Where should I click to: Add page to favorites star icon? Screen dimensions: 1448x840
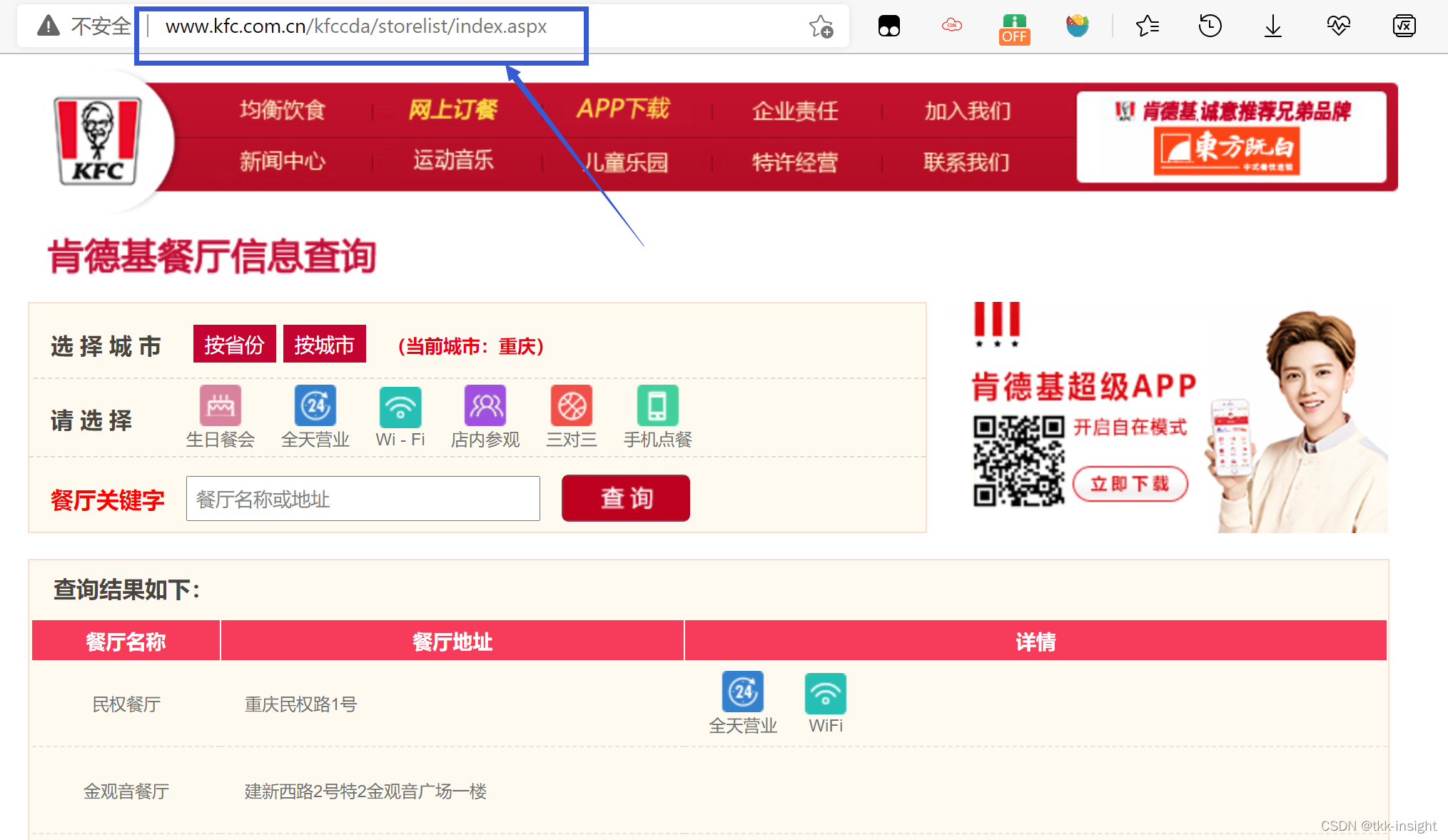coord(821,27)
